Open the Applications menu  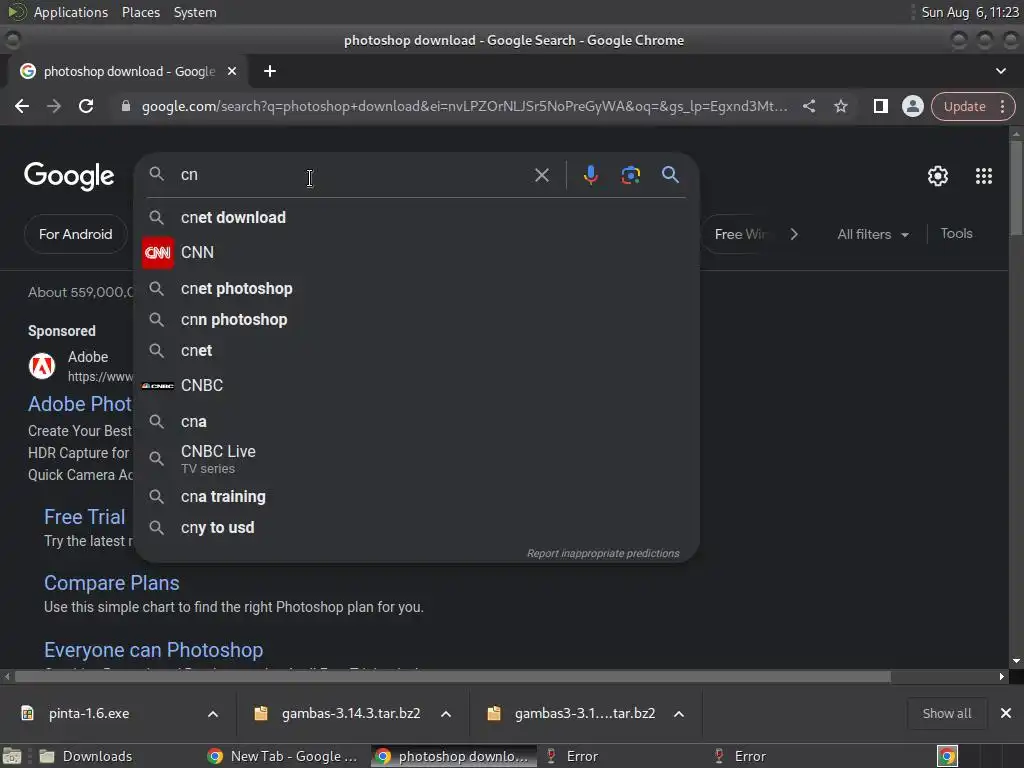71,12
